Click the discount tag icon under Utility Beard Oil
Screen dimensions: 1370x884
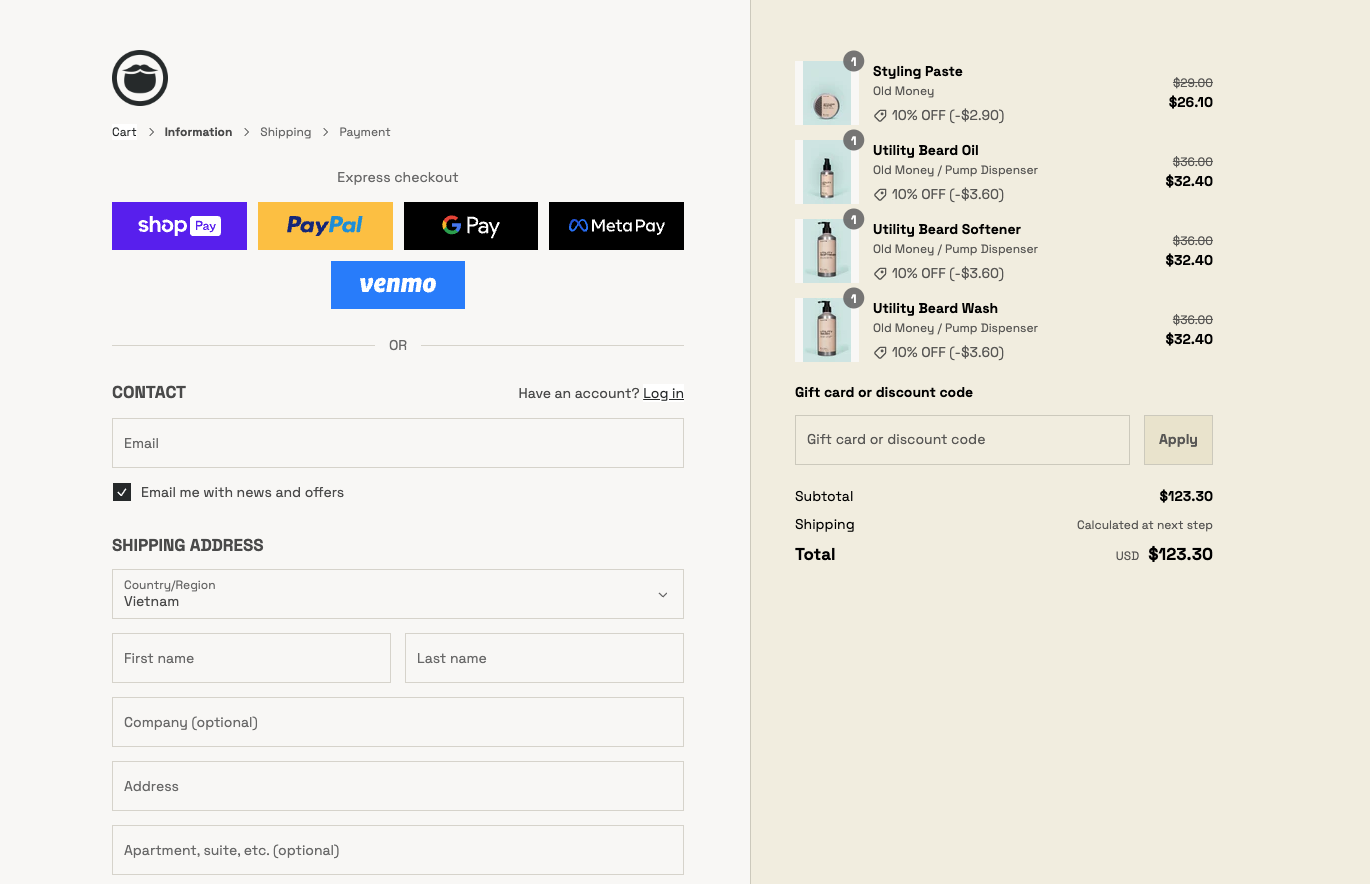880,194
